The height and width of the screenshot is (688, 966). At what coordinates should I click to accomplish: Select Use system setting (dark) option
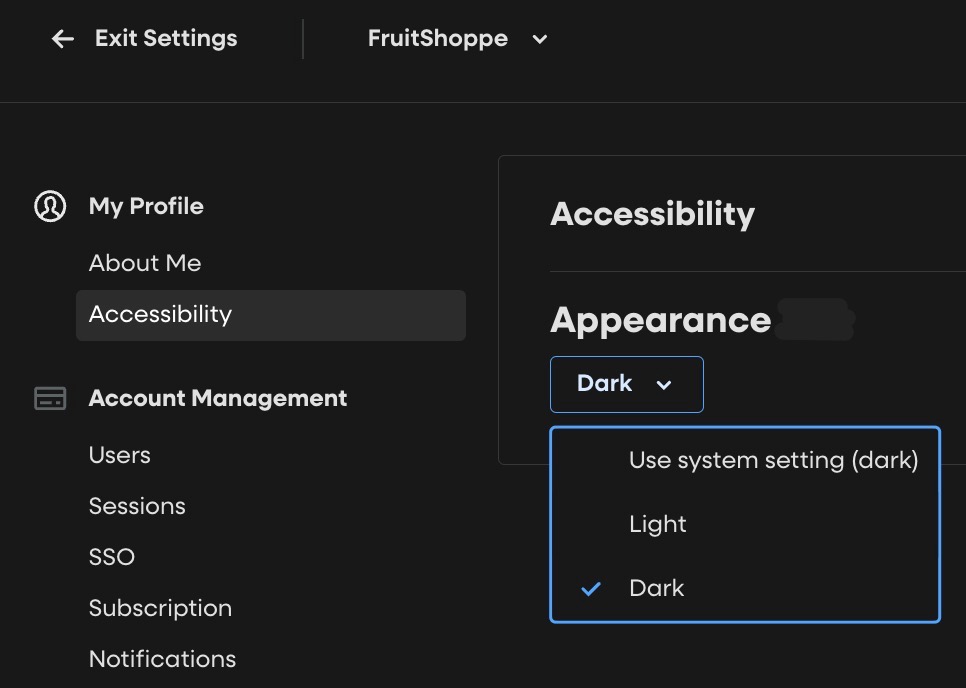pos(773,460)
